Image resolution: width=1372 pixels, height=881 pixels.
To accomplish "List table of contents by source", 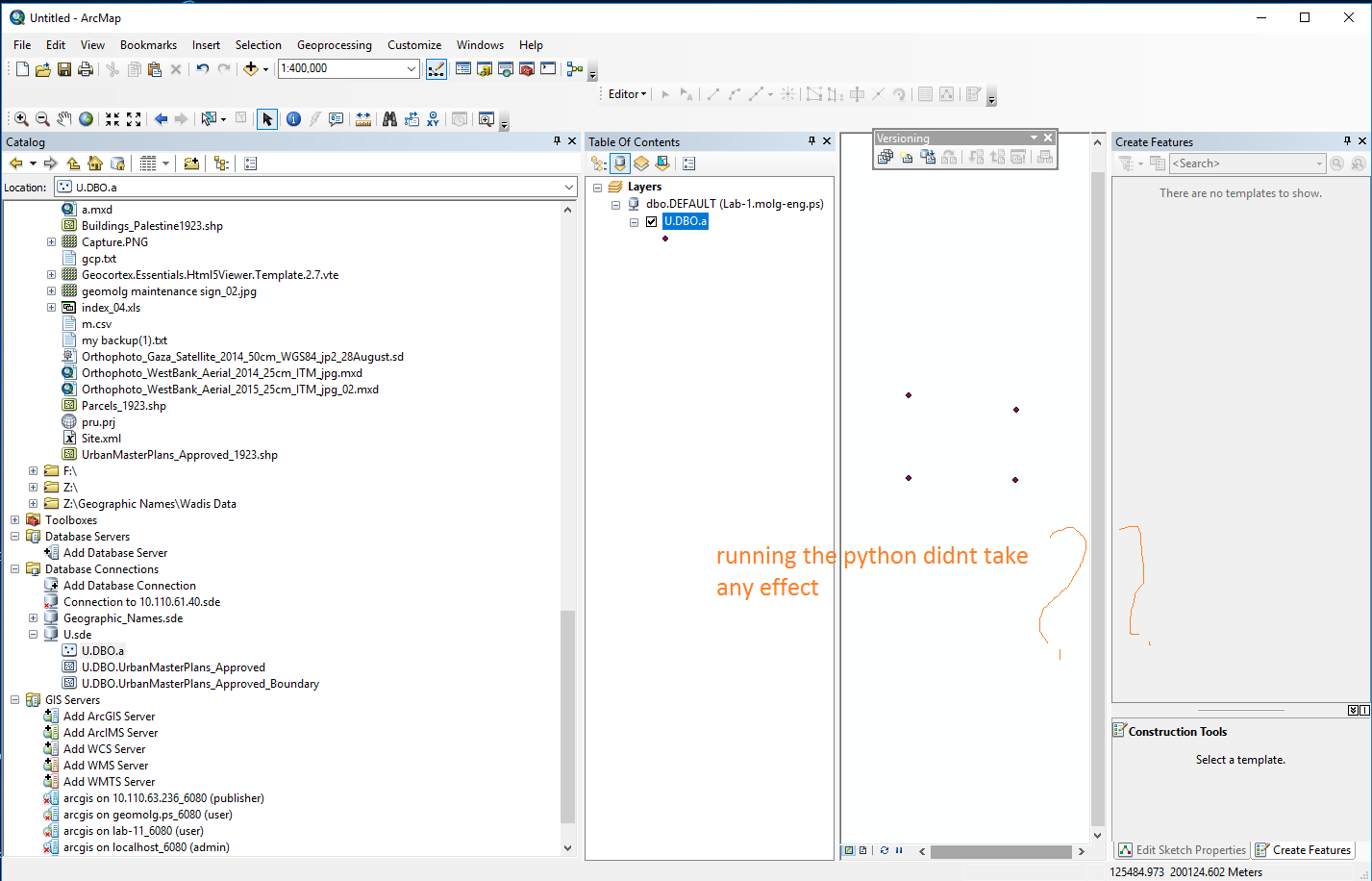I will [x=620, y=164].
